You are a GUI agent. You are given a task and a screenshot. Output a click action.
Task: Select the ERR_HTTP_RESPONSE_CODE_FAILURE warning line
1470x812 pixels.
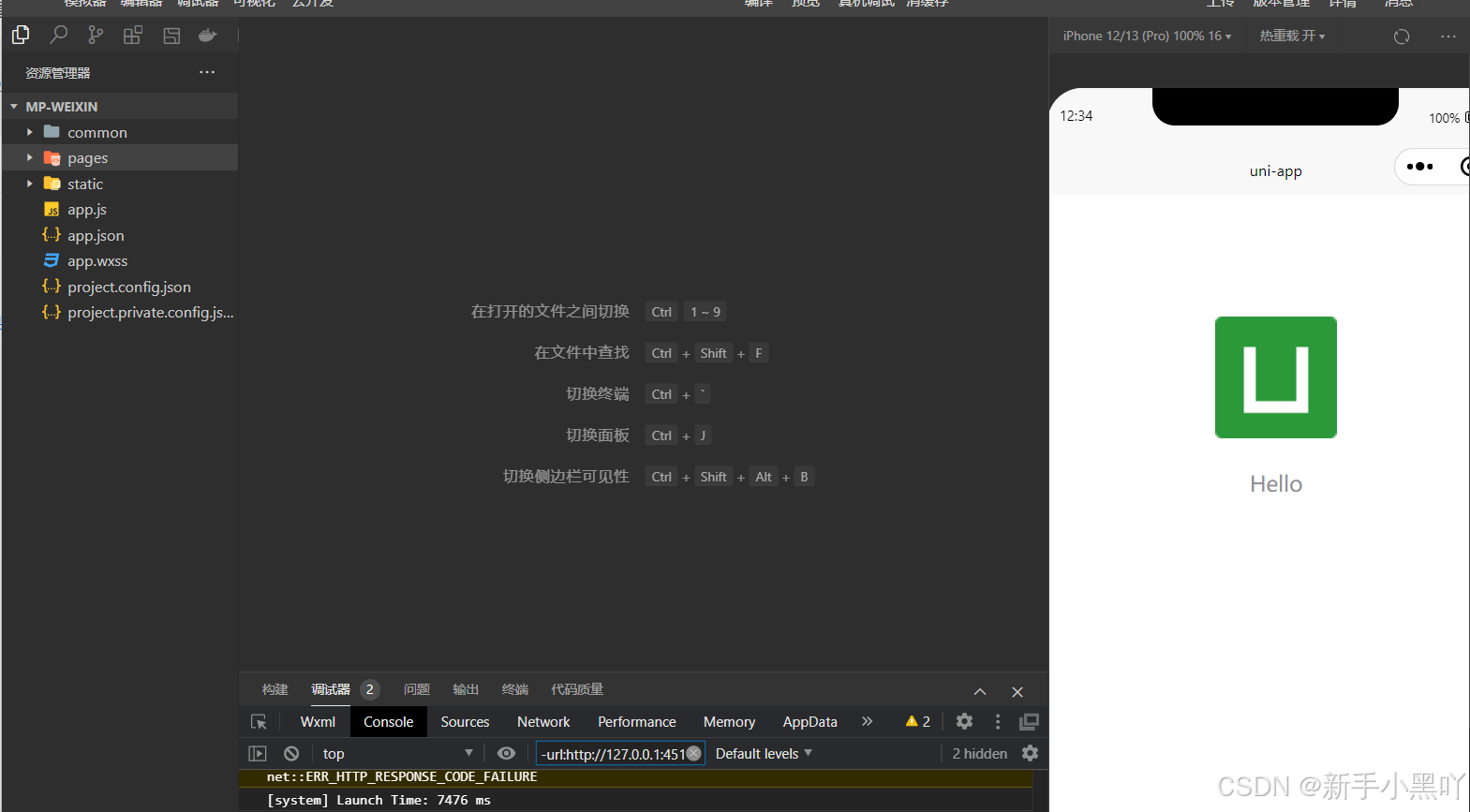(x=636, y=777)
